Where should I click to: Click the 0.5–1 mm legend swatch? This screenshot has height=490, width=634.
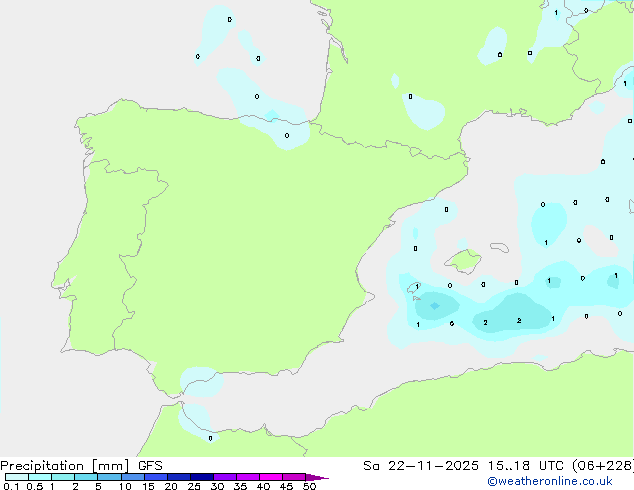(x=40, y=477)
